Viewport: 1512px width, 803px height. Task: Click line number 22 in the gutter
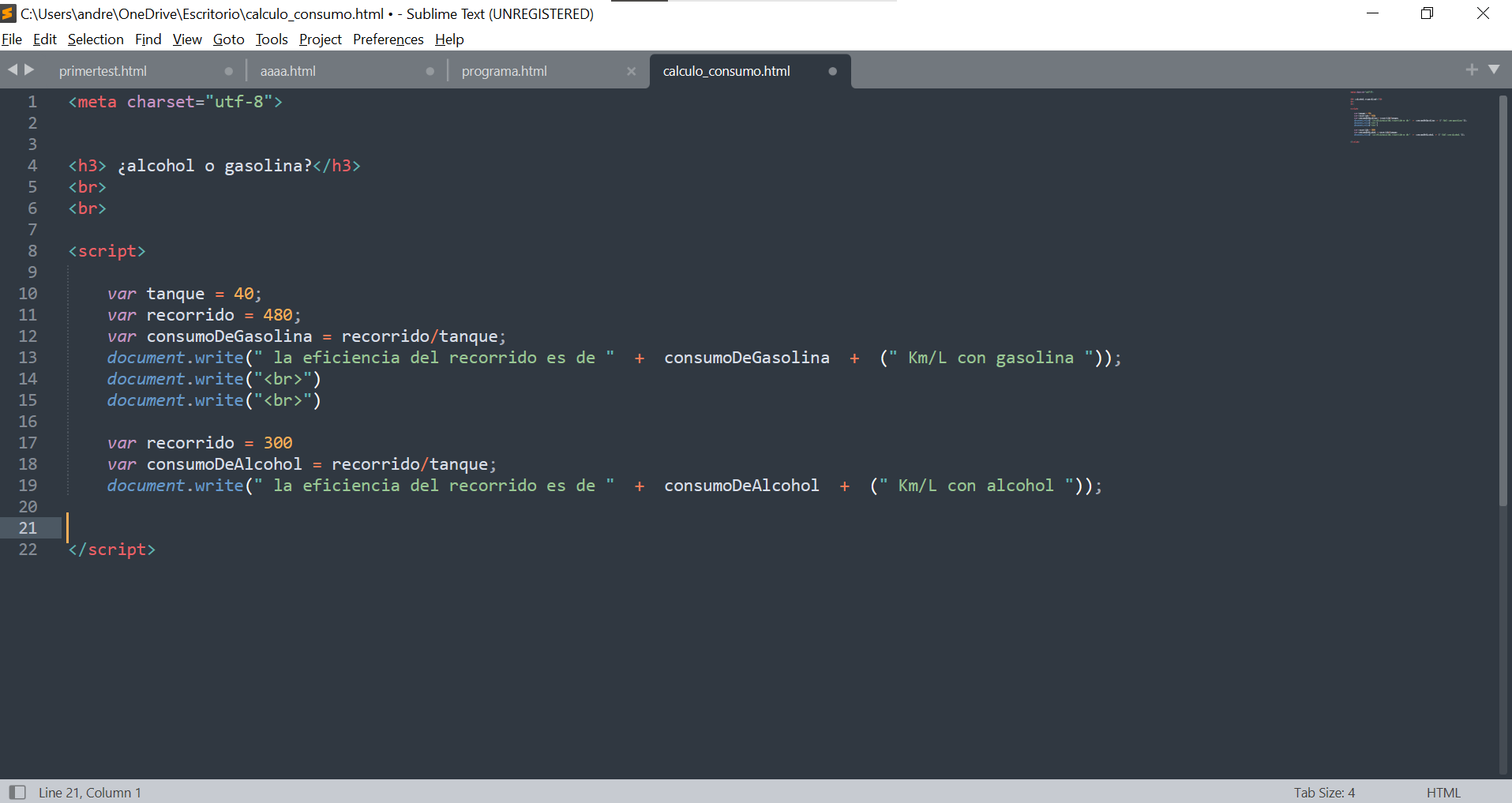28,550
